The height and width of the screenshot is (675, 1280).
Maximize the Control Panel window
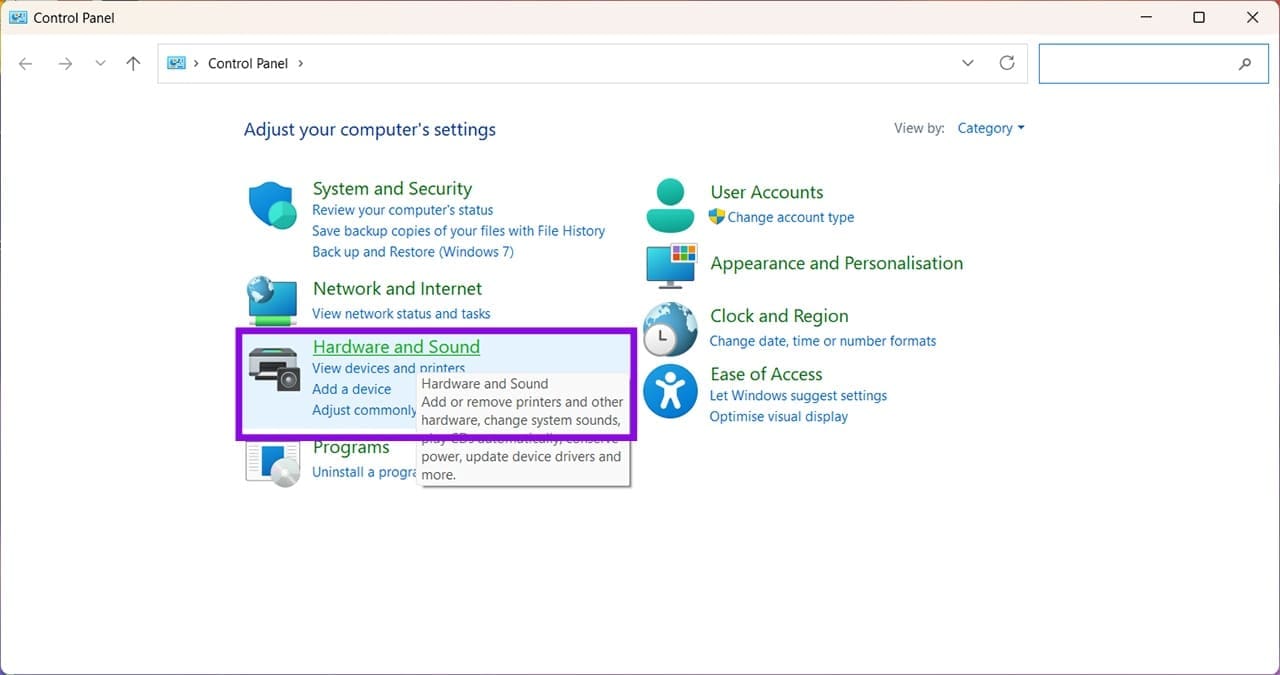(x=1199, y=17)
